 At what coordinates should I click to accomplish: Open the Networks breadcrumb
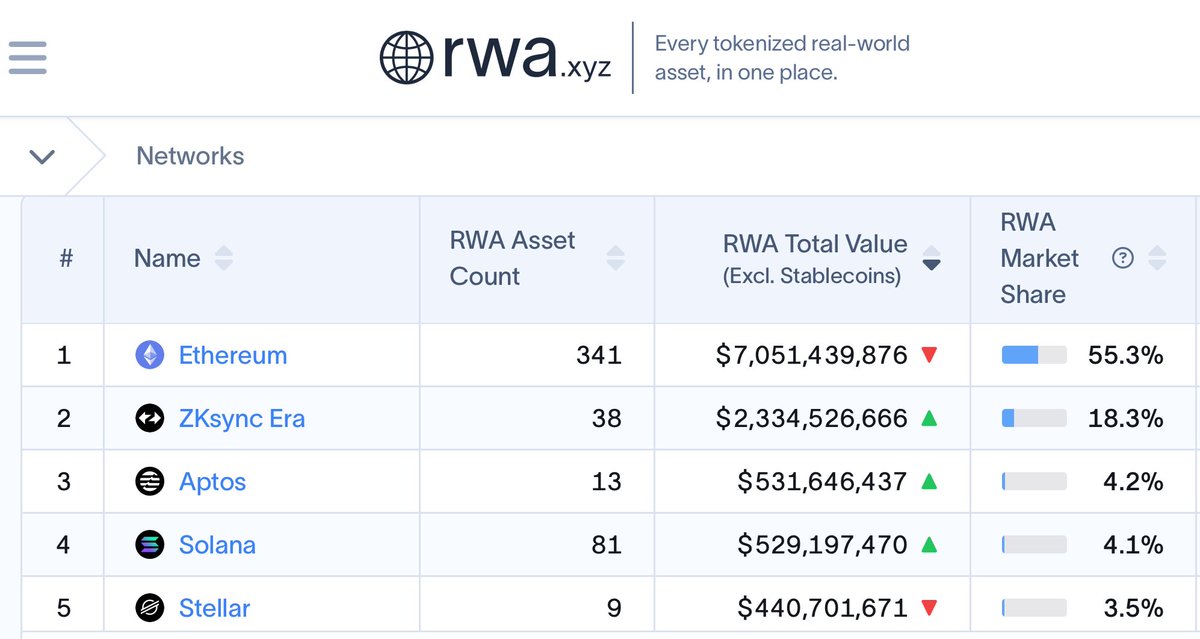(x=190, y=156)
